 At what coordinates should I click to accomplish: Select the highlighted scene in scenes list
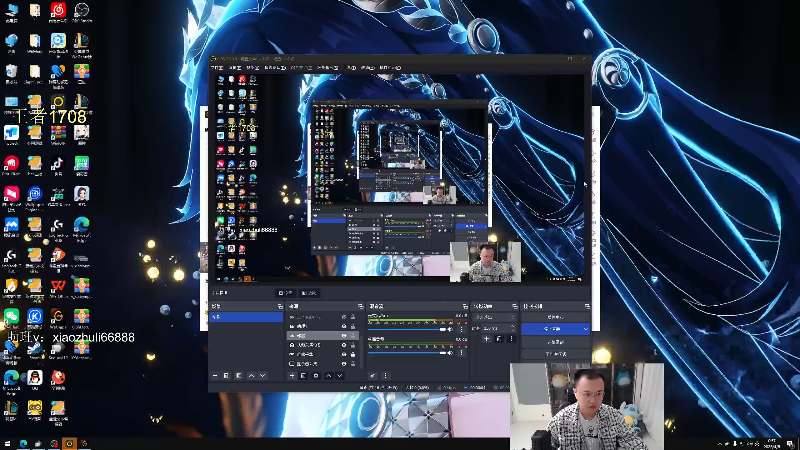click(x=246, y=317)
